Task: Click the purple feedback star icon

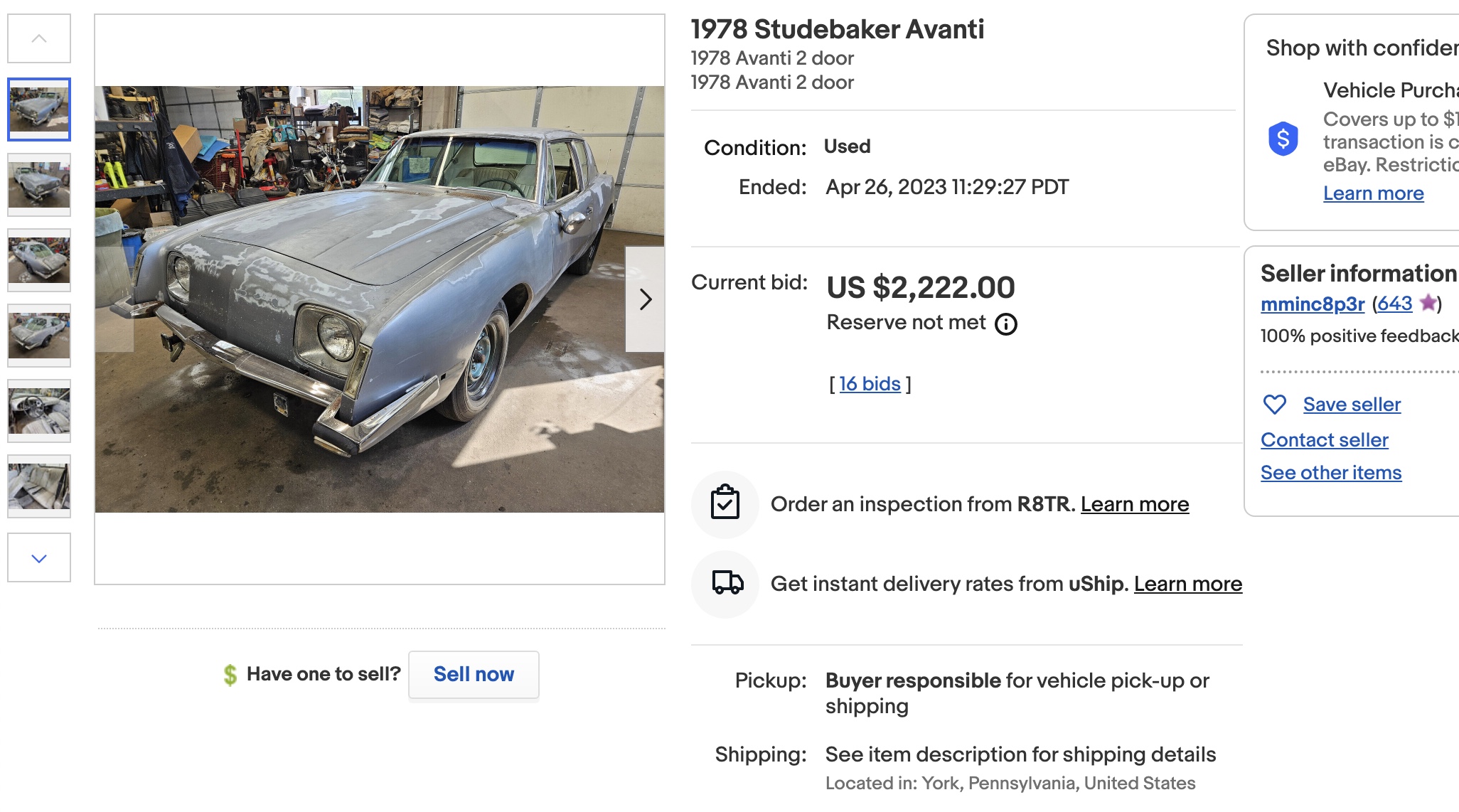Action: (1428, 304)
